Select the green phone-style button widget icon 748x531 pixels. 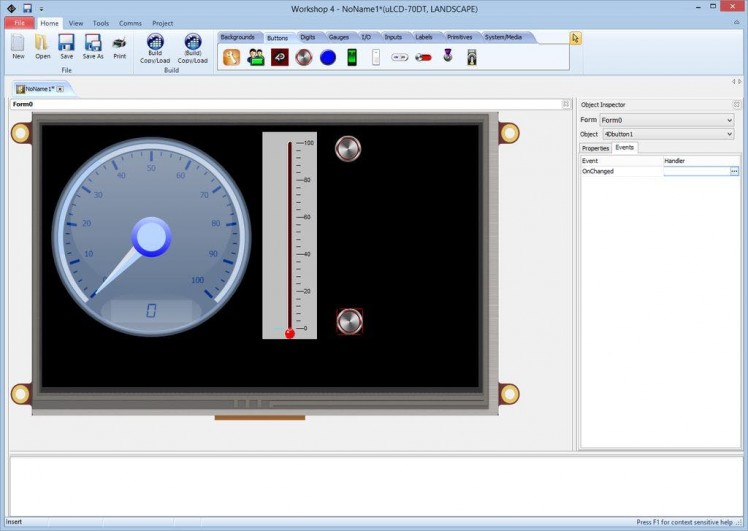352,57
